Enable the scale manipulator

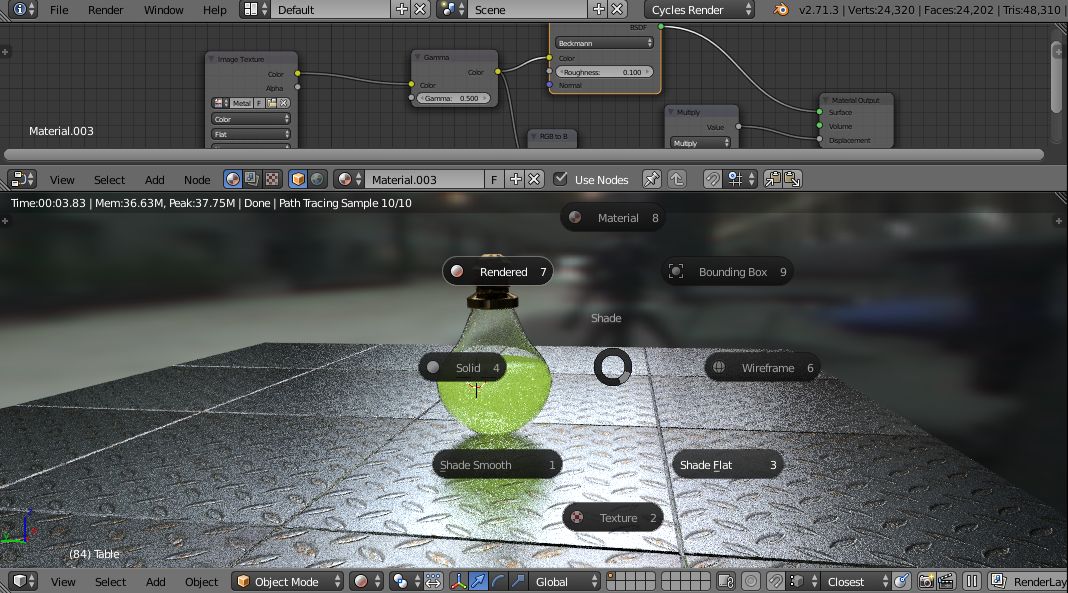coord(518,581)
